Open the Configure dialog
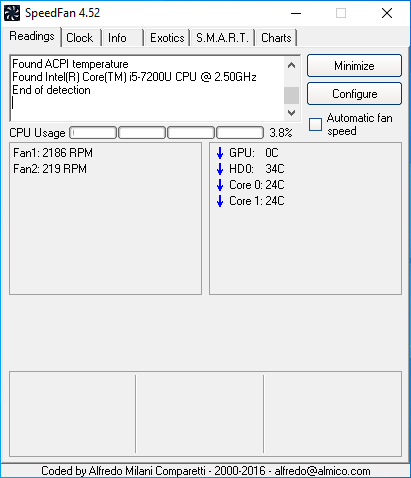Screen dimensions: 411x478 tap(354, 94)
